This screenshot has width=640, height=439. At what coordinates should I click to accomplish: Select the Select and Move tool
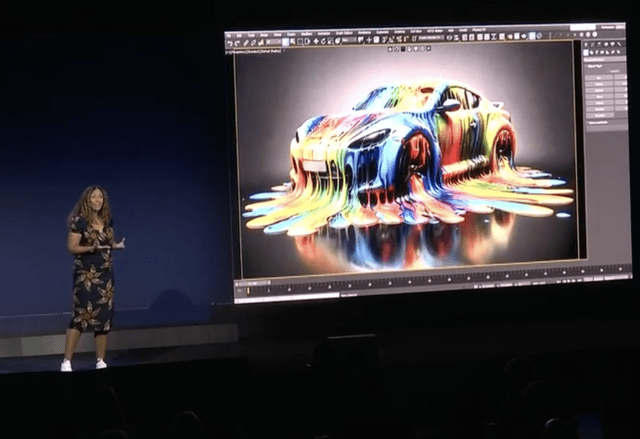[316, 41]
